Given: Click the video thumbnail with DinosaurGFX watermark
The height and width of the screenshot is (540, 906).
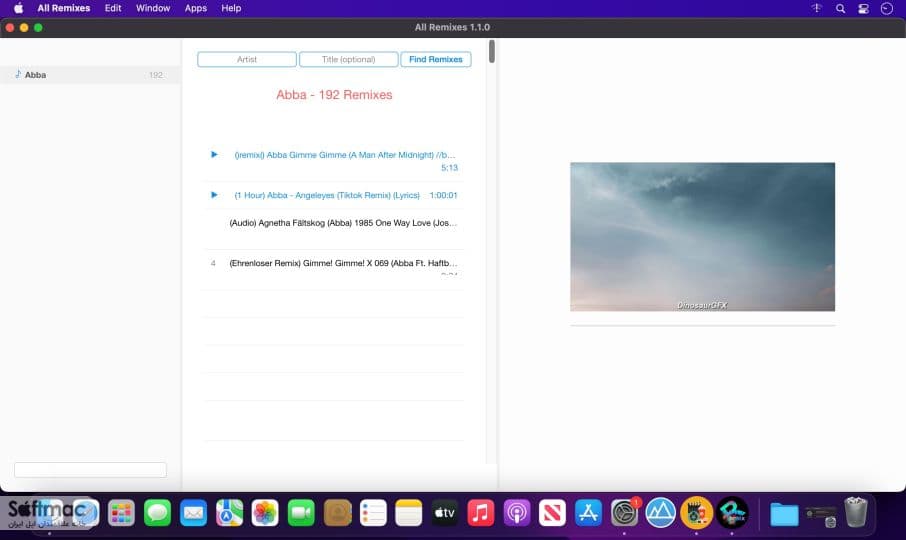Looking at the screenshot, I should tap(702, 237).
